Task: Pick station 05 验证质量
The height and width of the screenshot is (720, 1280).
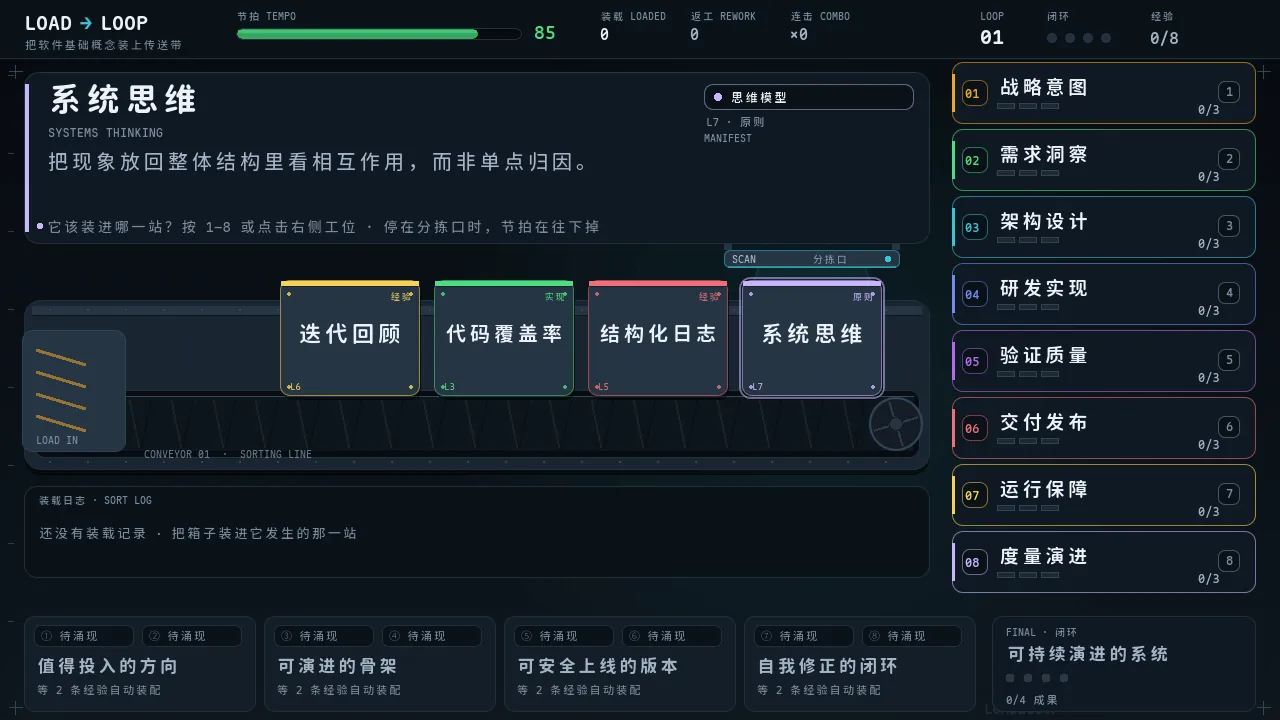Action: [1104, 361]
